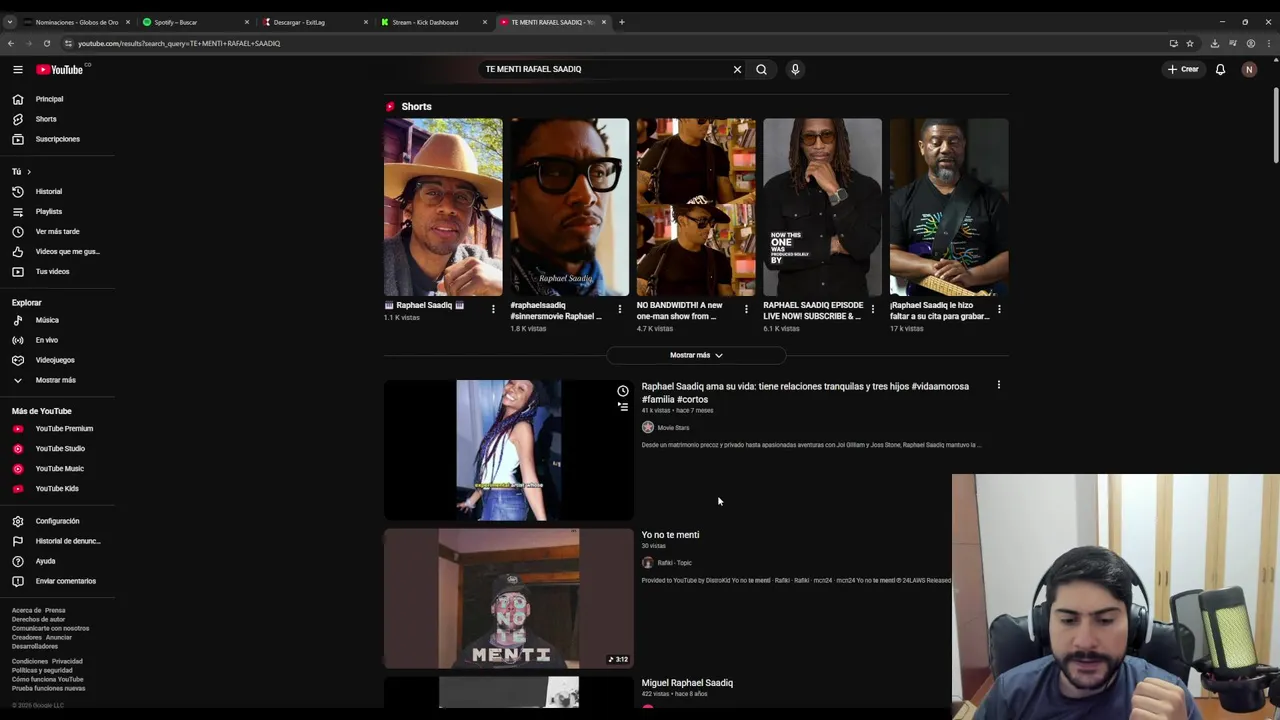Screen dimensions: 1280x720
Task: Open the tab search dropdown arrow
Action: (9, 22)
